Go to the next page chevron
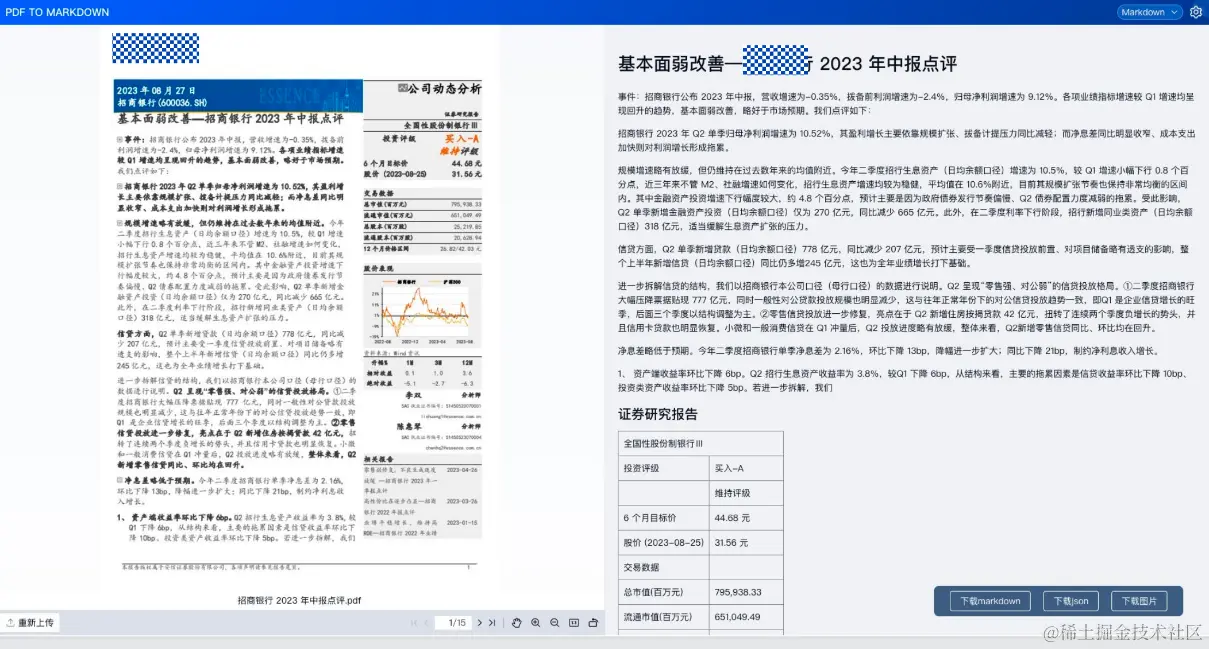 pyautogui.click(x=480, y=622)
